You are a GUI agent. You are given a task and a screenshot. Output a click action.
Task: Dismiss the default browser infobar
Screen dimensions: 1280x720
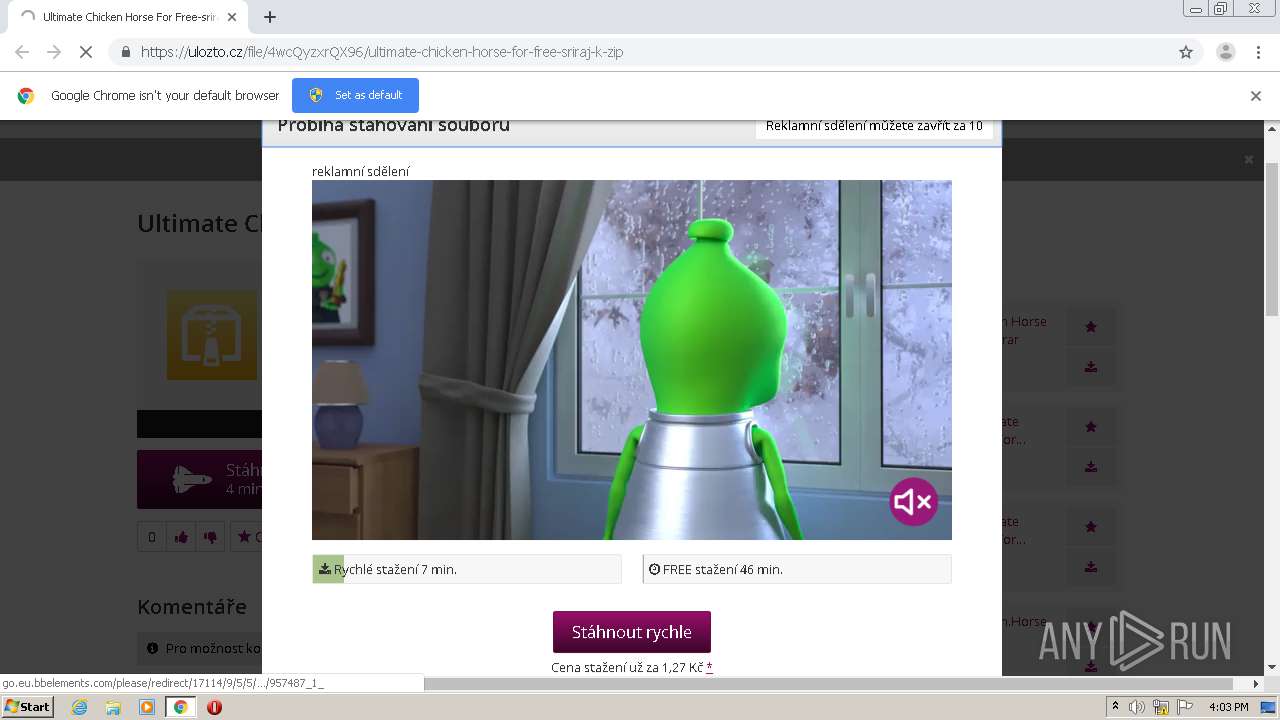coord(1256,96)
